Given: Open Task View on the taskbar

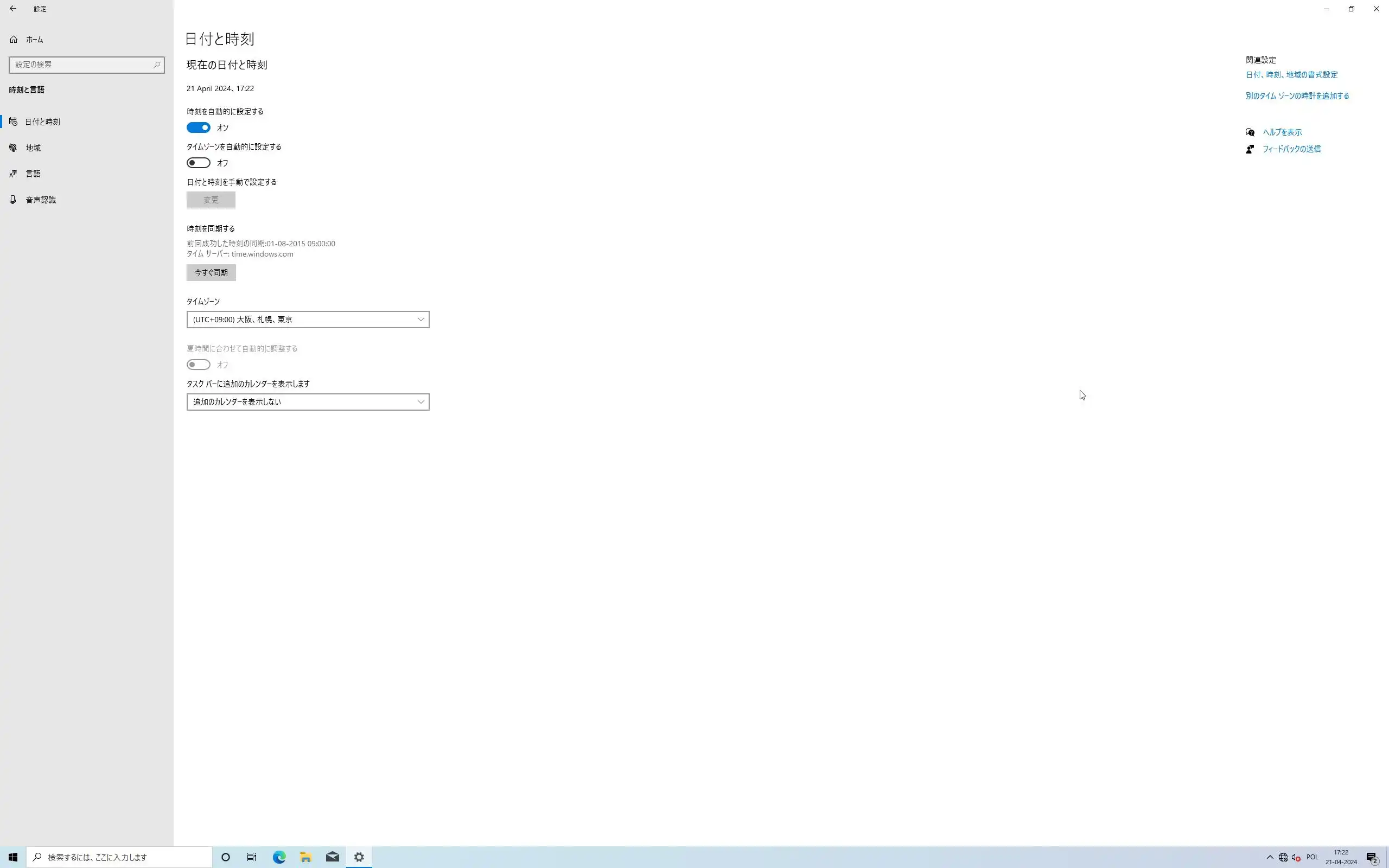Looking at the screenshot, I should pos(251,857).
